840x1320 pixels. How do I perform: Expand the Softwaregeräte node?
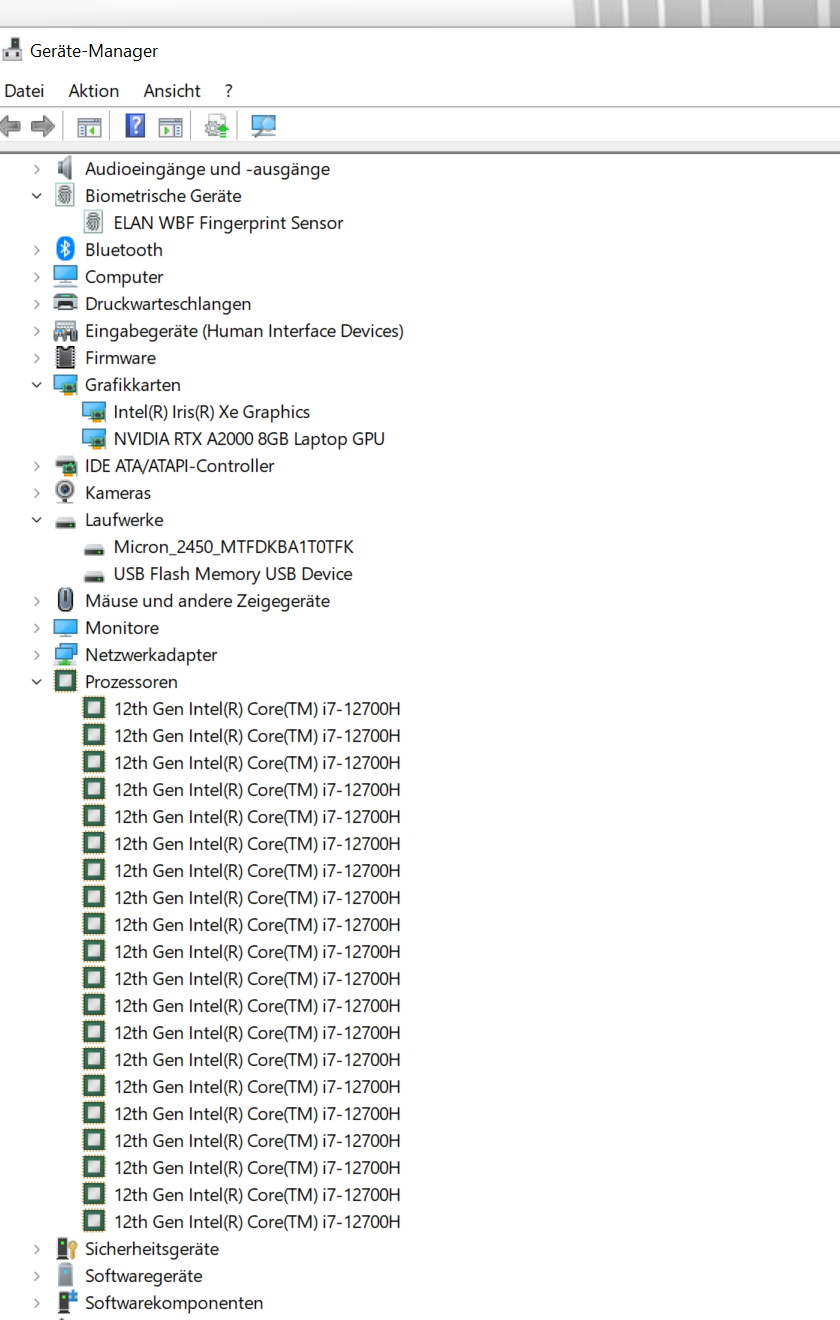[37, 1276]
